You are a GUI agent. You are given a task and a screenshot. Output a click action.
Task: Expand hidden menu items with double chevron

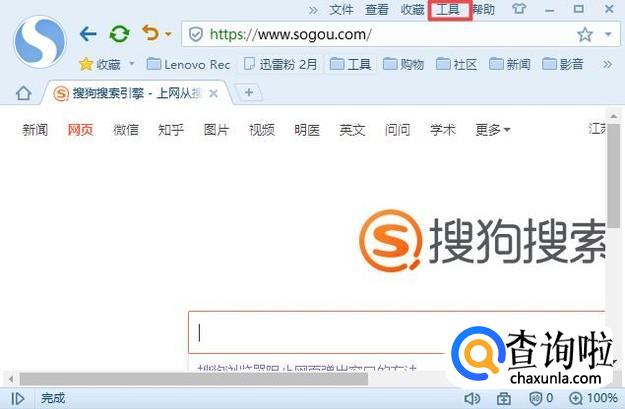[313, 10]
